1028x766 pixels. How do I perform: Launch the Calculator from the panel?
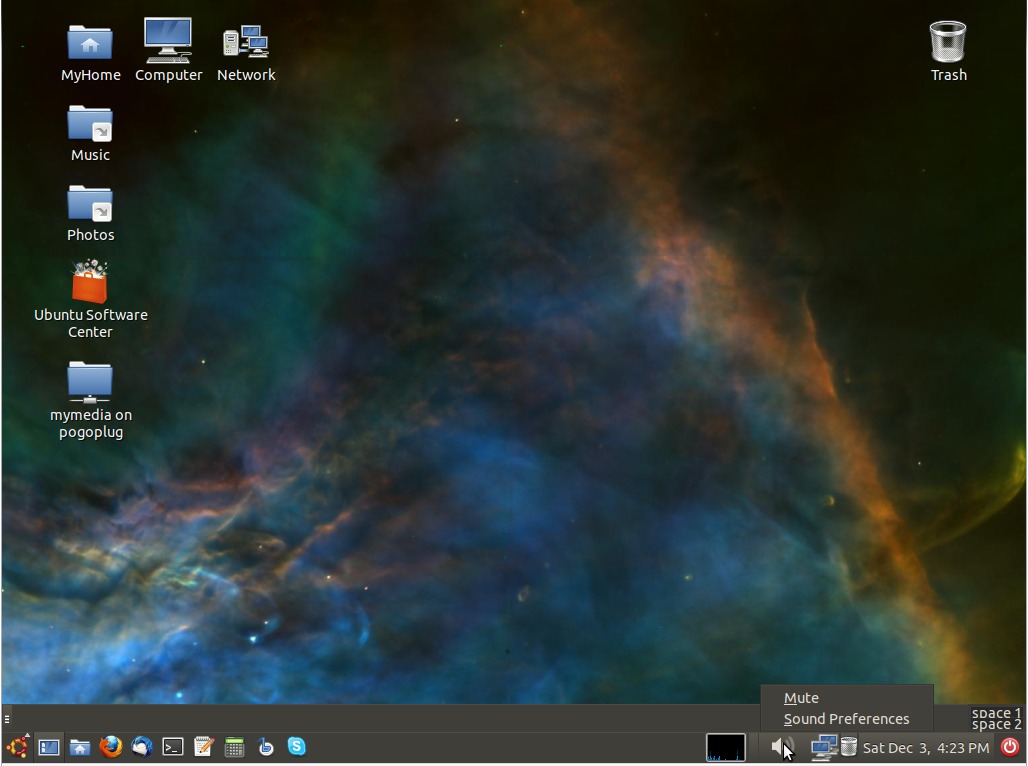(x=234, y=747)
